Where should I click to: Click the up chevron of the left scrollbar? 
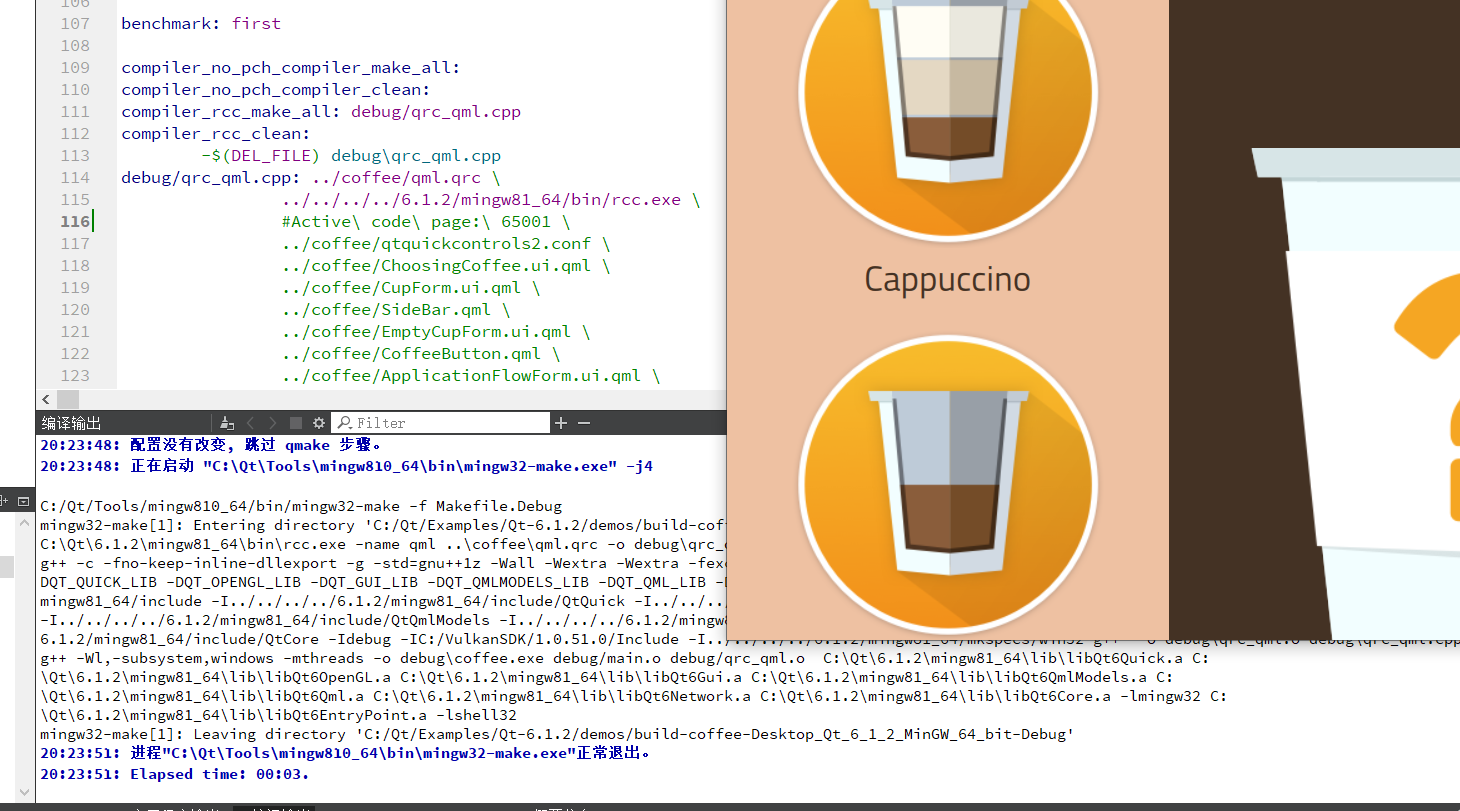tap(23, 521)
